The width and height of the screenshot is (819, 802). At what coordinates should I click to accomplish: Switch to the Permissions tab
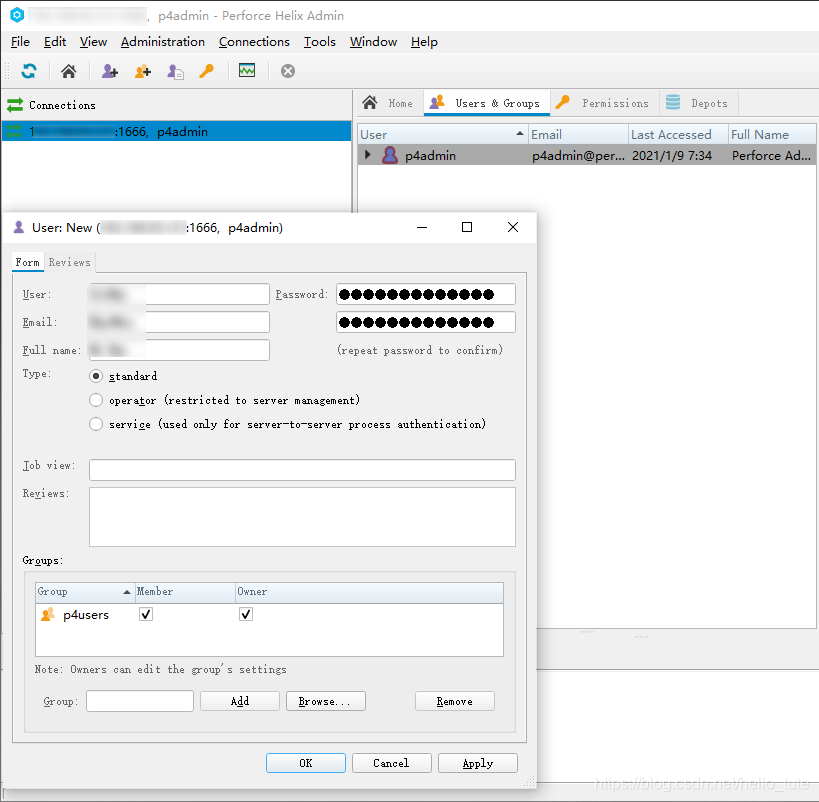604,103
